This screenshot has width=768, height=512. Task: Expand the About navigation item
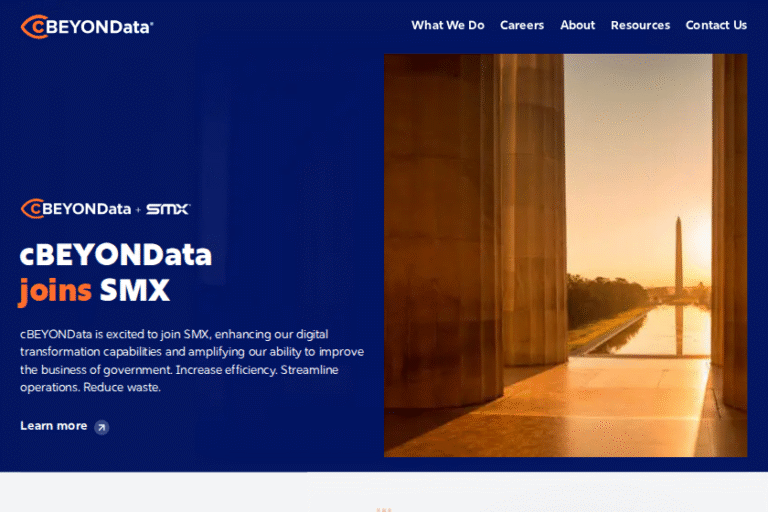[x=577, y=25]
